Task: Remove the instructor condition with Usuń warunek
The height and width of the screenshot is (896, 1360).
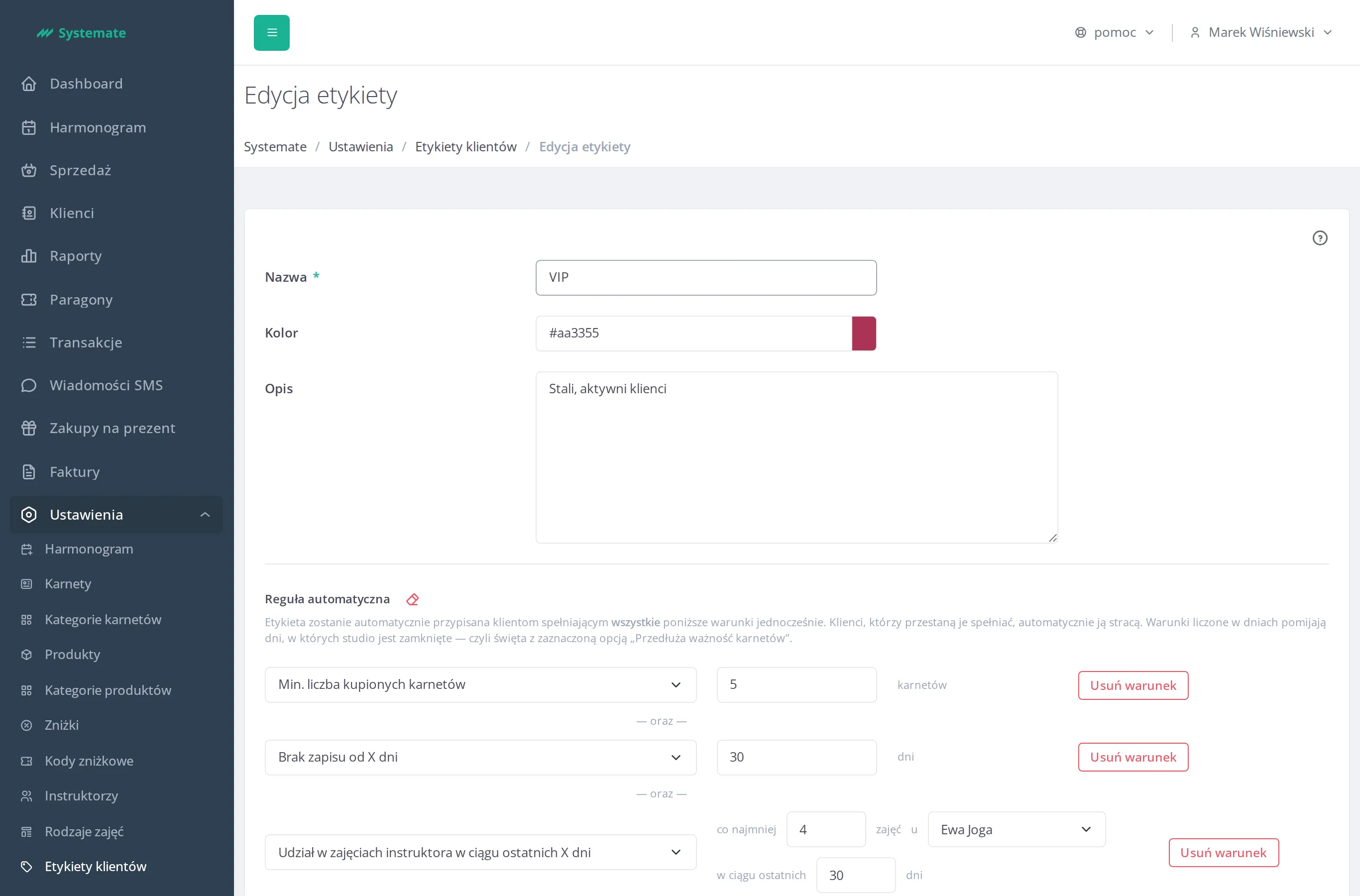Action: pyautogui.click(x=1224, y=853)
